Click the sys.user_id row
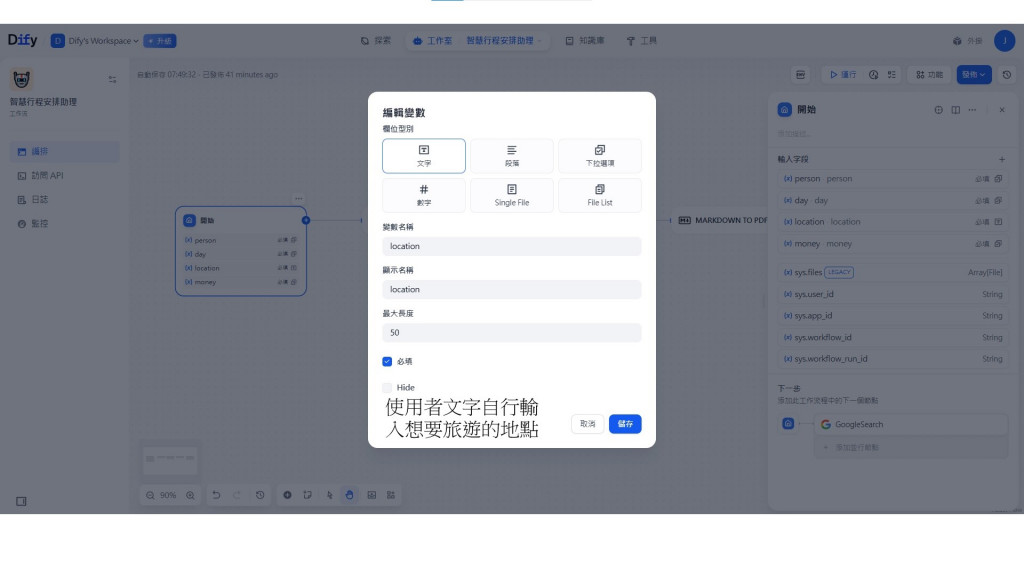The image size is (1024, 576). [x=892, y=294]
